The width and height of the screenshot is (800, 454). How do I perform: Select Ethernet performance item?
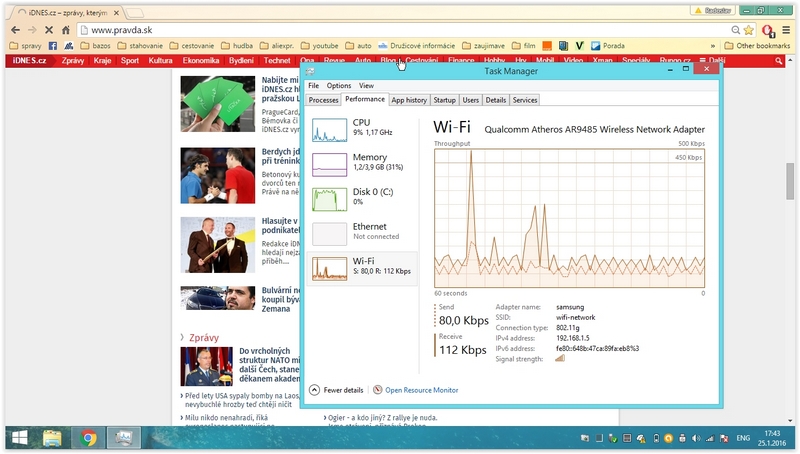[x=362, y=233]
